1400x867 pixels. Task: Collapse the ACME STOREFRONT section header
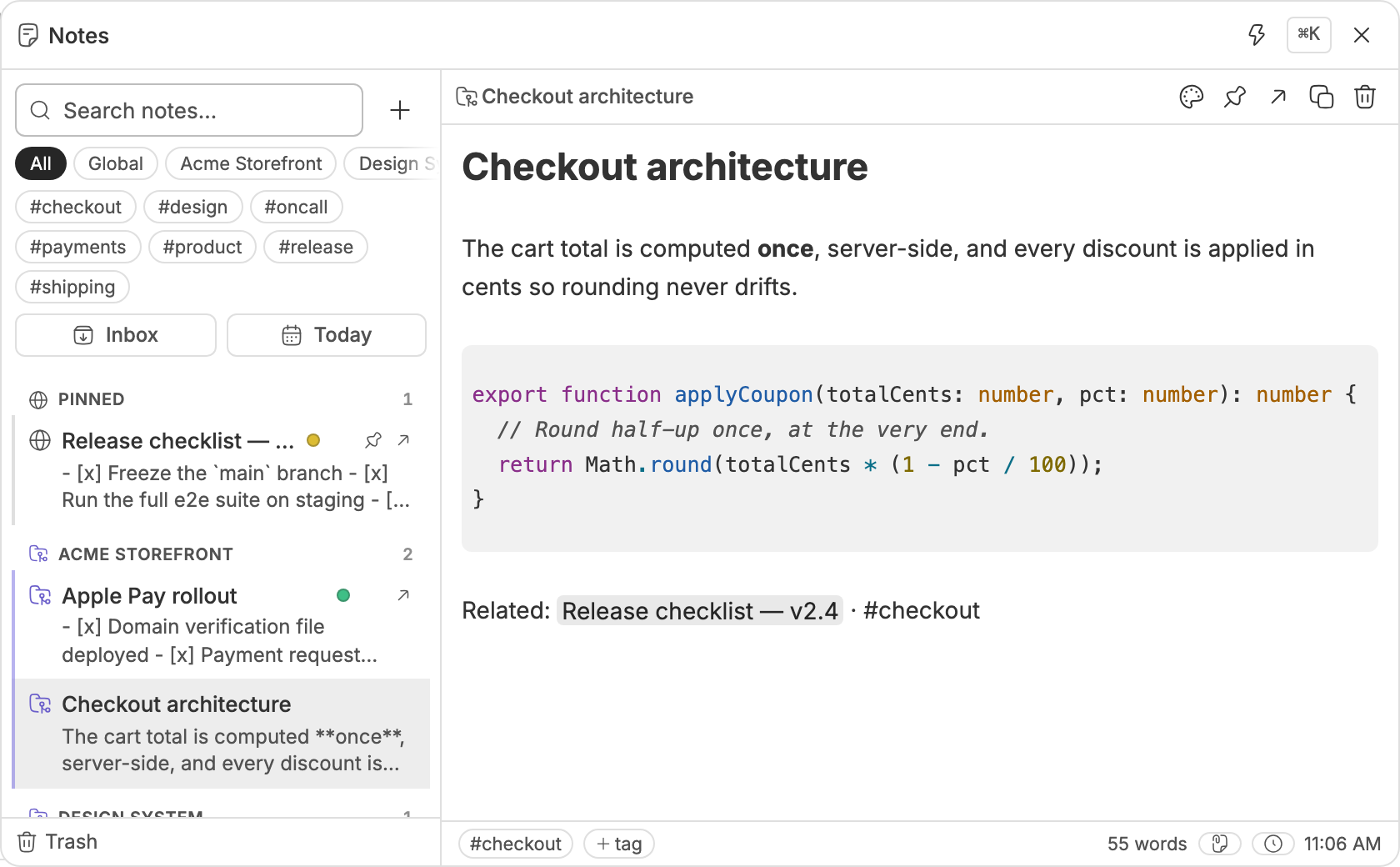point(221,554)
